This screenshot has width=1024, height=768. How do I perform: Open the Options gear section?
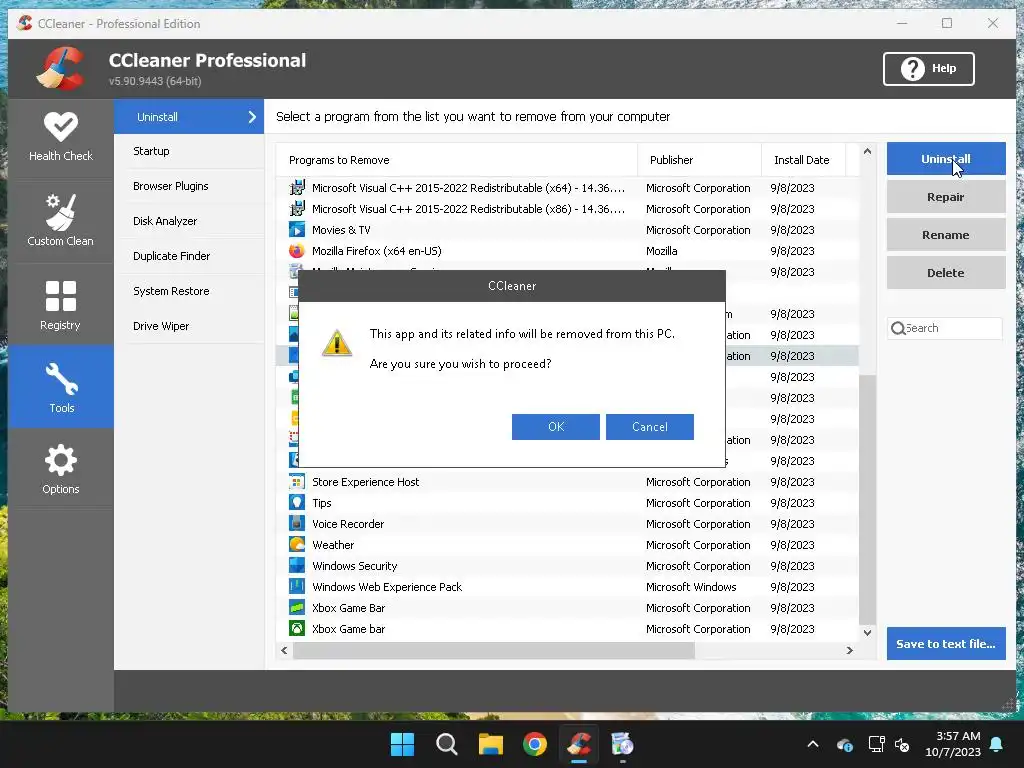click(61, 469)
